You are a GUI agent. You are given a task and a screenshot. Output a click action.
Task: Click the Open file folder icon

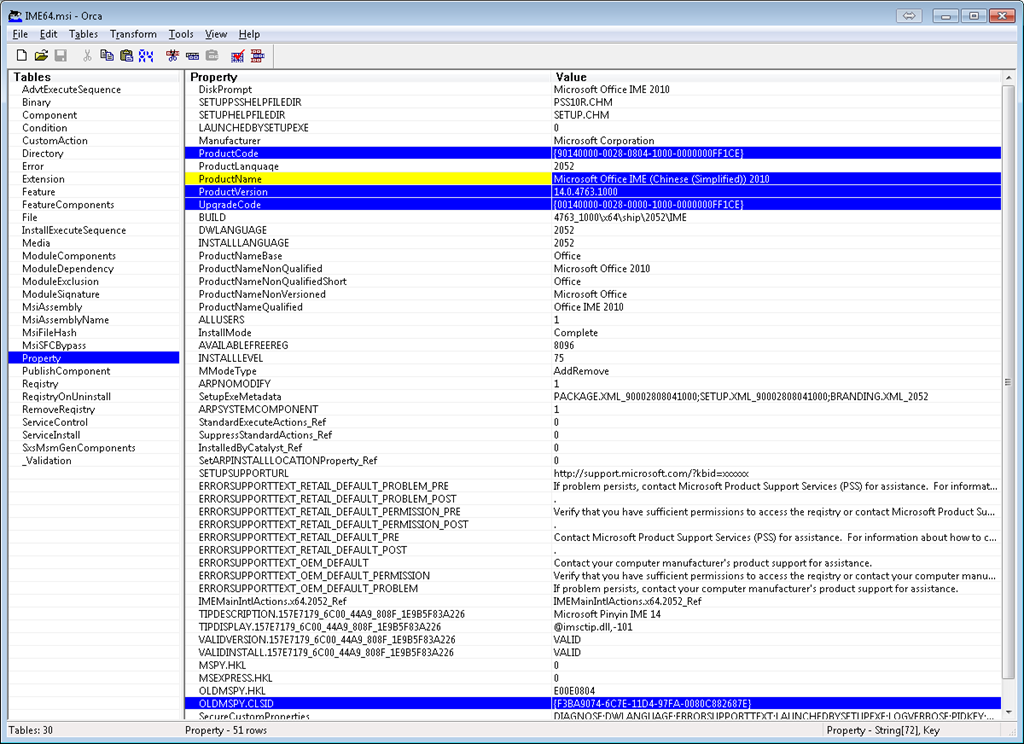pos(41,55)
